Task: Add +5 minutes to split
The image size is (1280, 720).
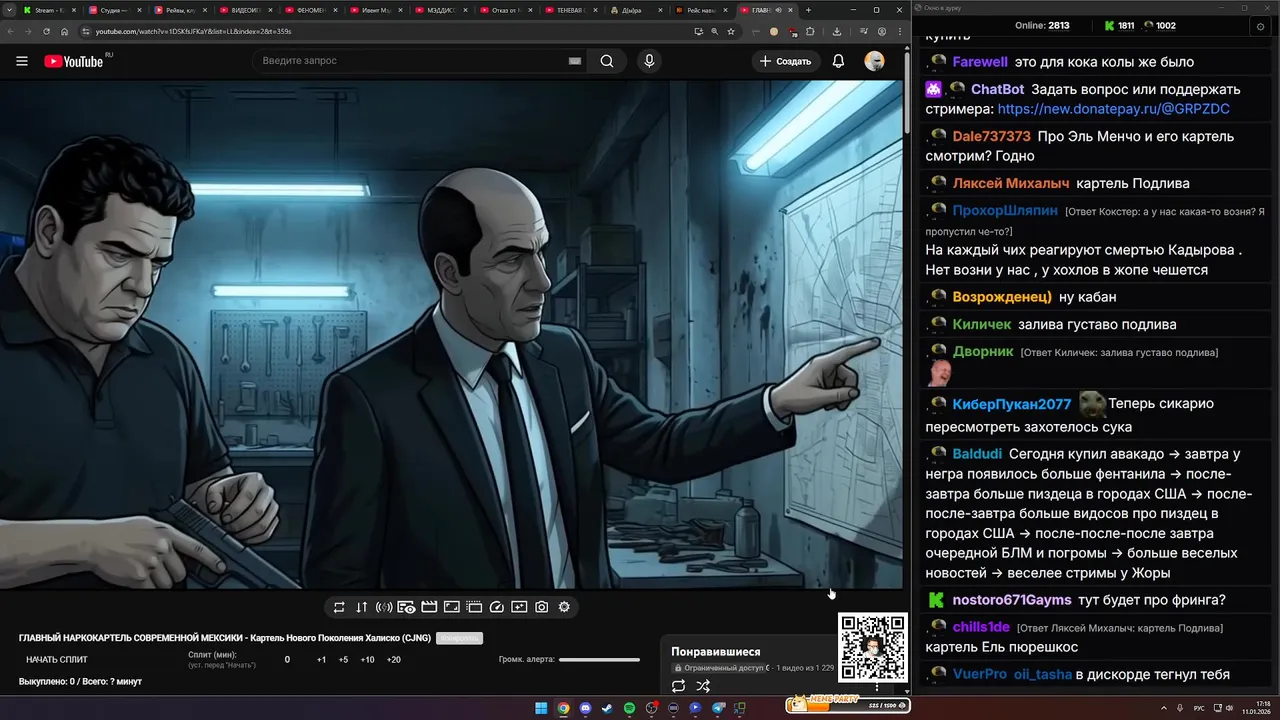Action: (x=343, y=660)
